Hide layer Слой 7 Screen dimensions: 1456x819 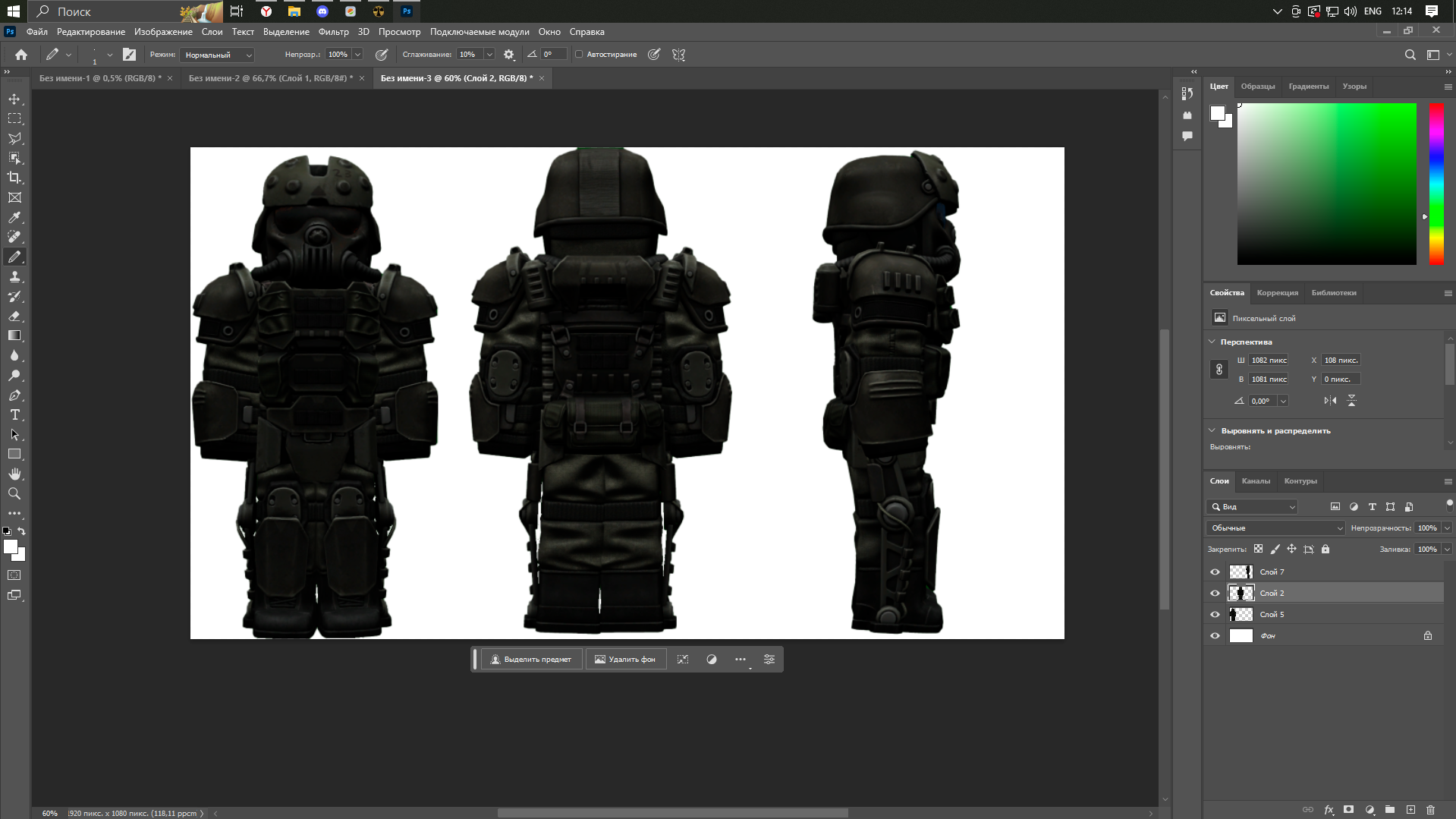(1215, 572)
